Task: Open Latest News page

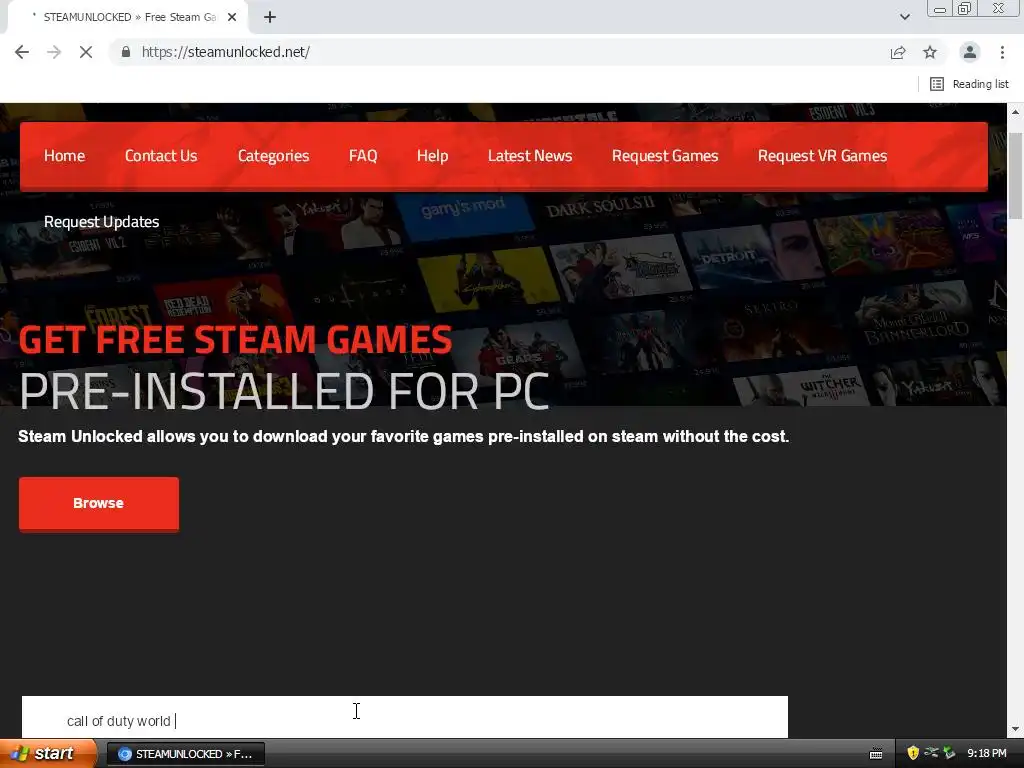Action: (x=530, y=156)
